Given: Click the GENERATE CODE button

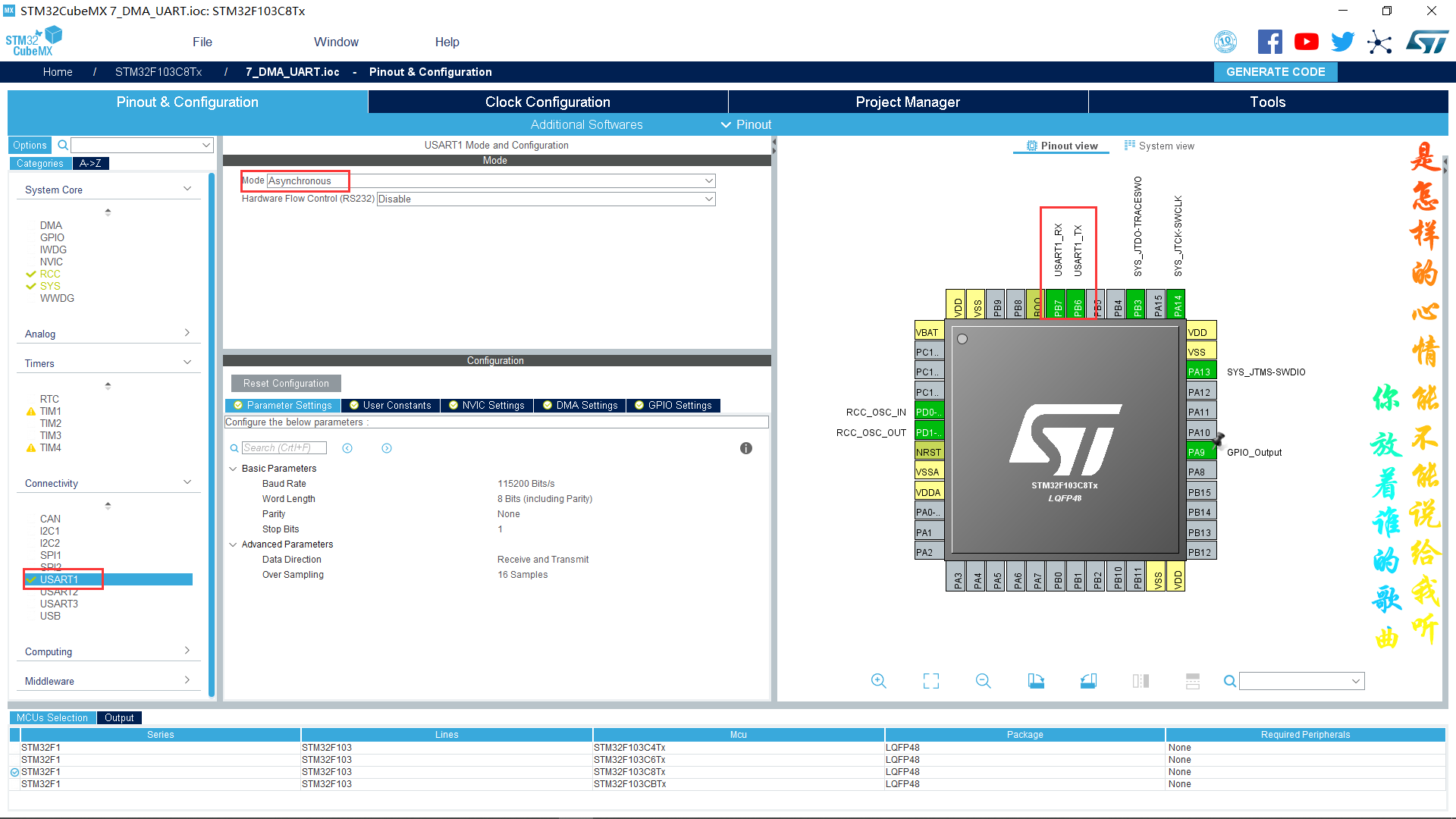Looking at the screenshot, I should point(1275,71).
